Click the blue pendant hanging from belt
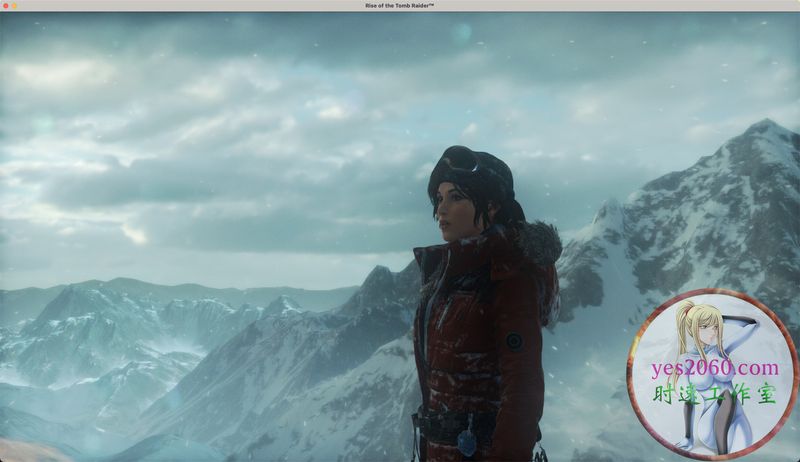800x462 pixels. point(468,440)
